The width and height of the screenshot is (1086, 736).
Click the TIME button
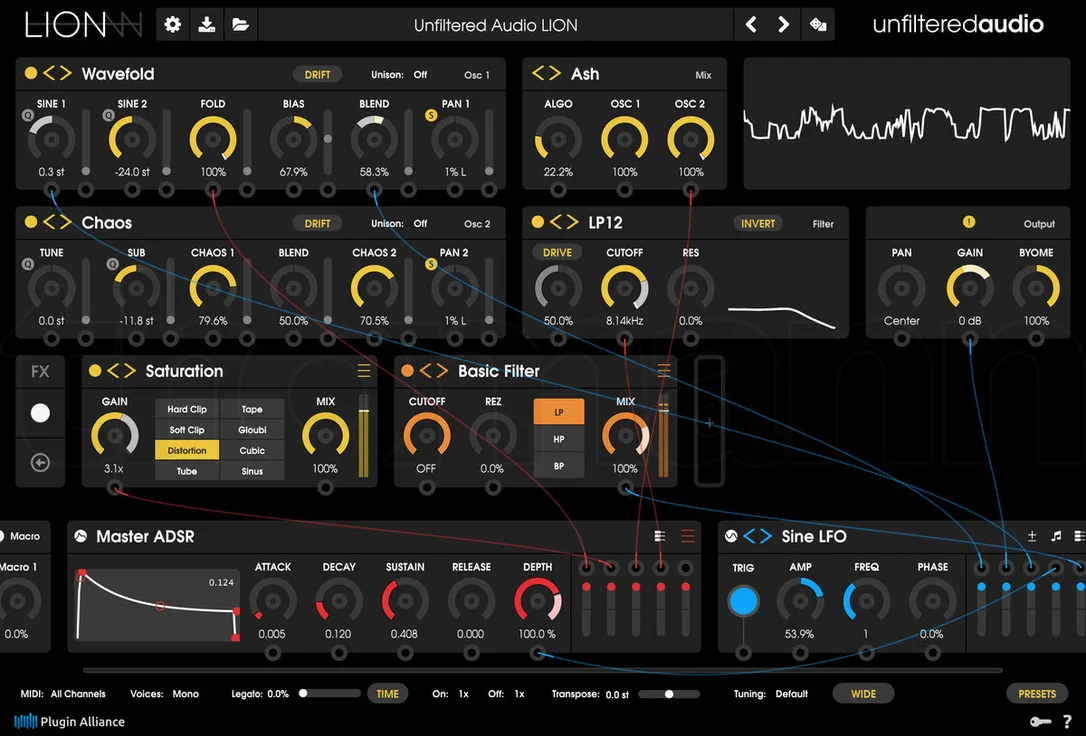coord(387,693)
